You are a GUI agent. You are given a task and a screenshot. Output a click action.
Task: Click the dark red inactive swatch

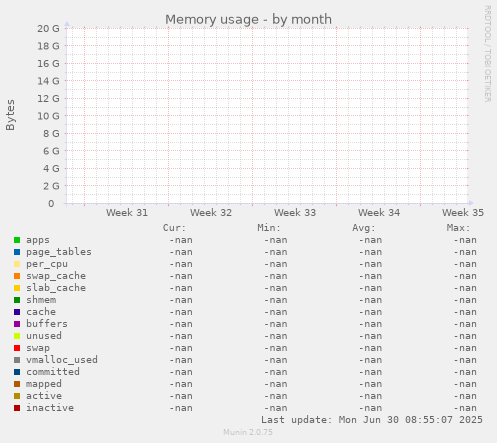[x=17, y=408]
